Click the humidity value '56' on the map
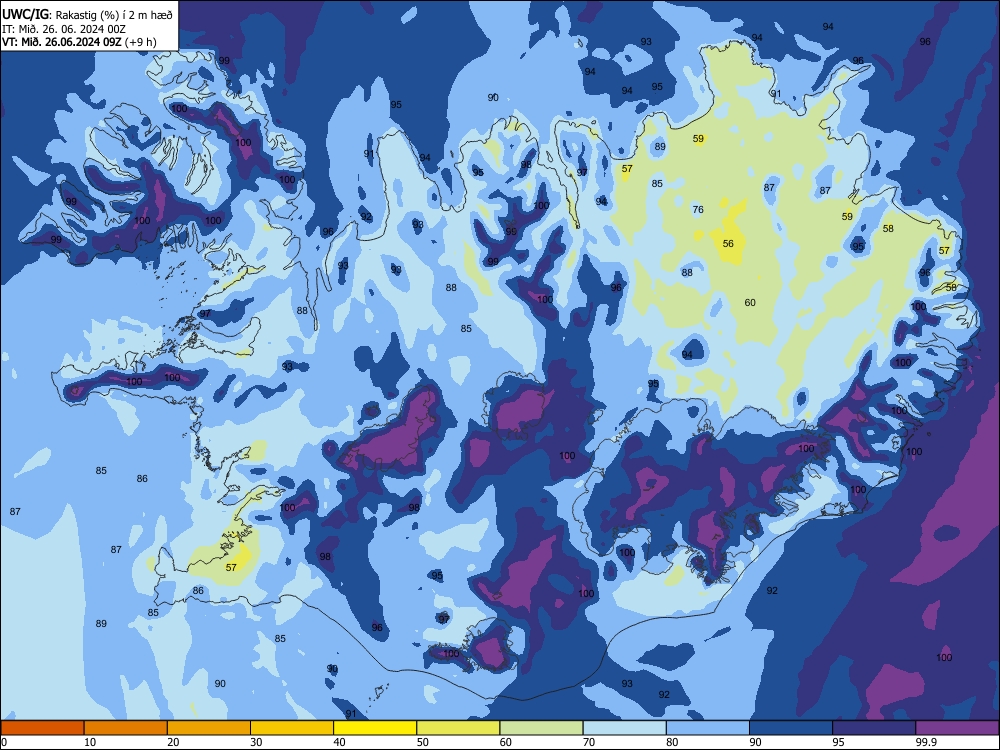1000x750 pixels. [x=728, y=244]
